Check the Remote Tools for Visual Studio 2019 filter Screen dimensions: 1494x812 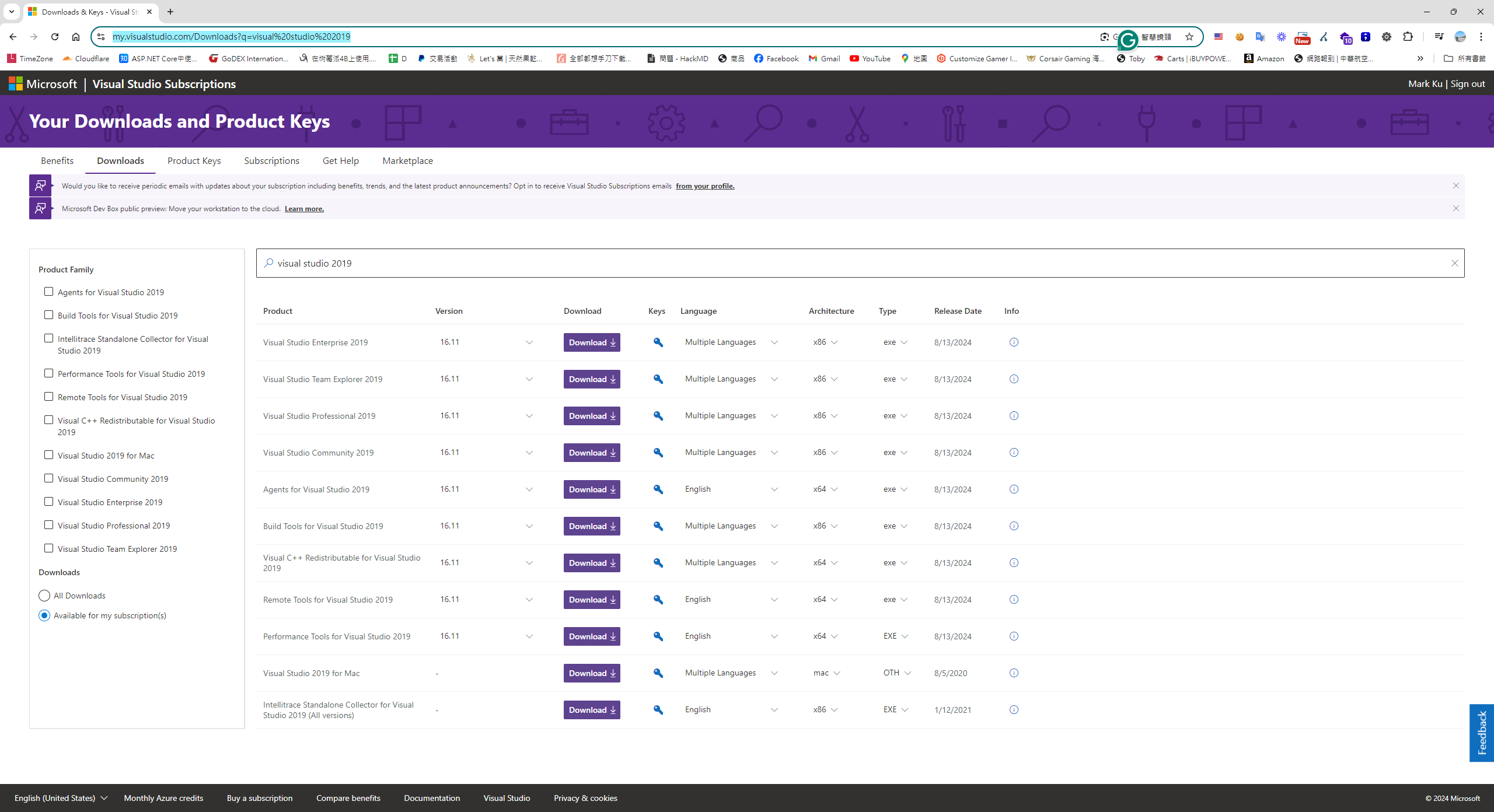click(x=48, y=396)
